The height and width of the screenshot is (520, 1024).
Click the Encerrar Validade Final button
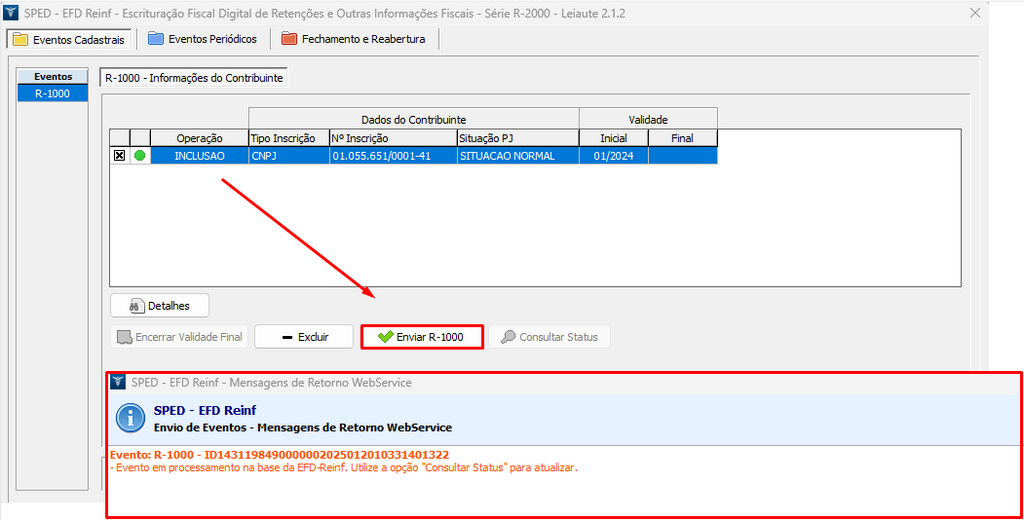[179, 337]
